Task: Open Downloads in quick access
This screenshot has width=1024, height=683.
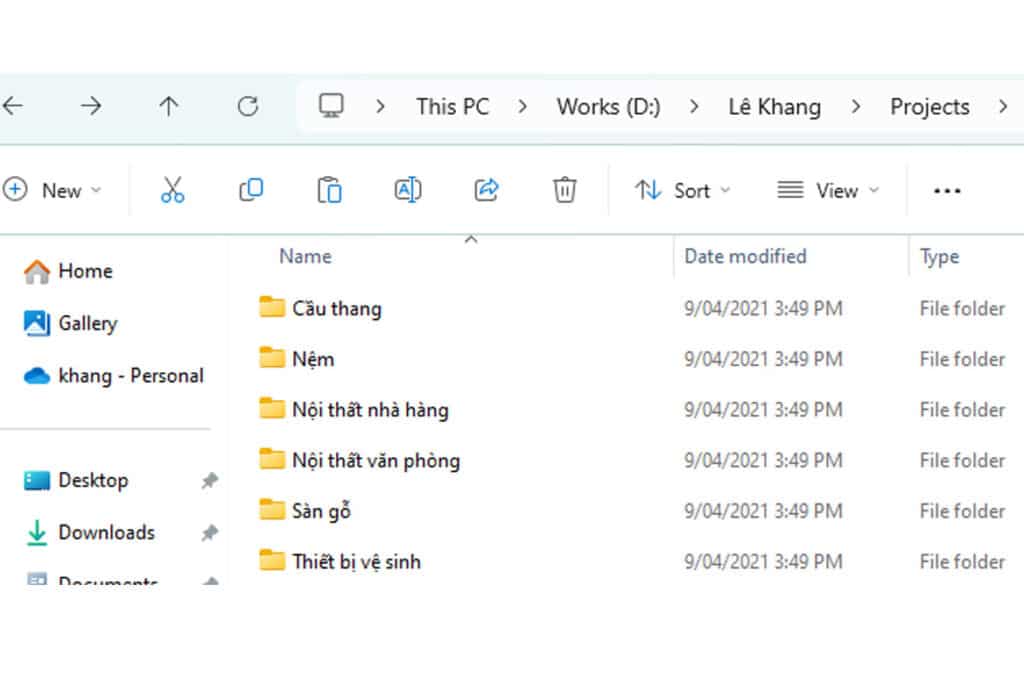Action: (89, 532)
